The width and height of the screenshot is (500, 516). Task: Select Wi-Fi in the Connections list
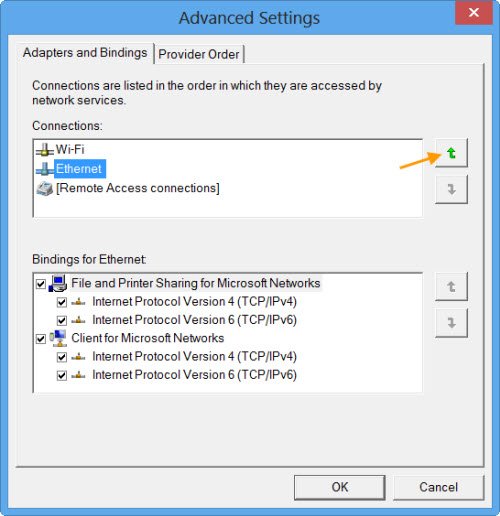click(x=70, y=149)
